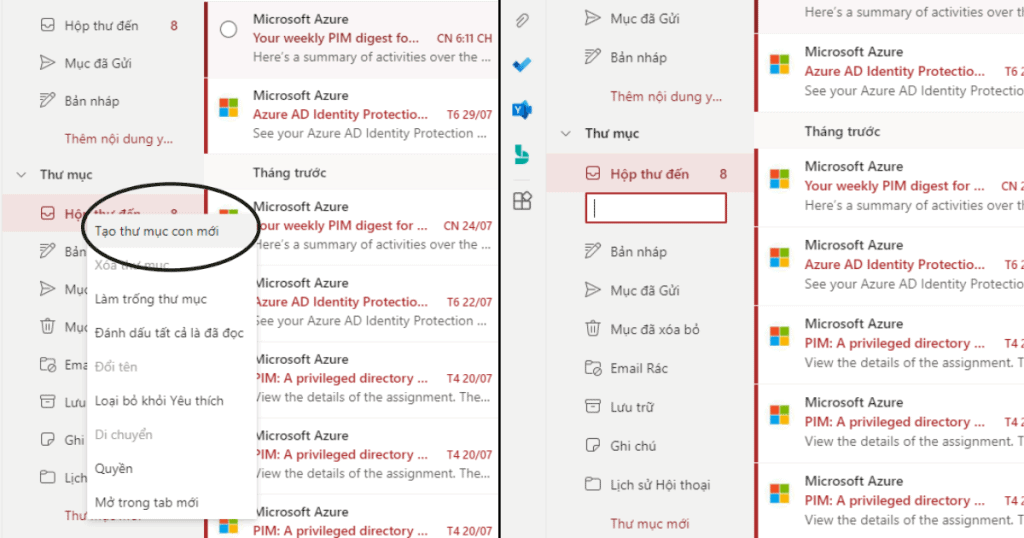Open 'Lưu trữ' archive folder label in right screenshot
The width and height of the screenshot is (1024, 538).
632,407
